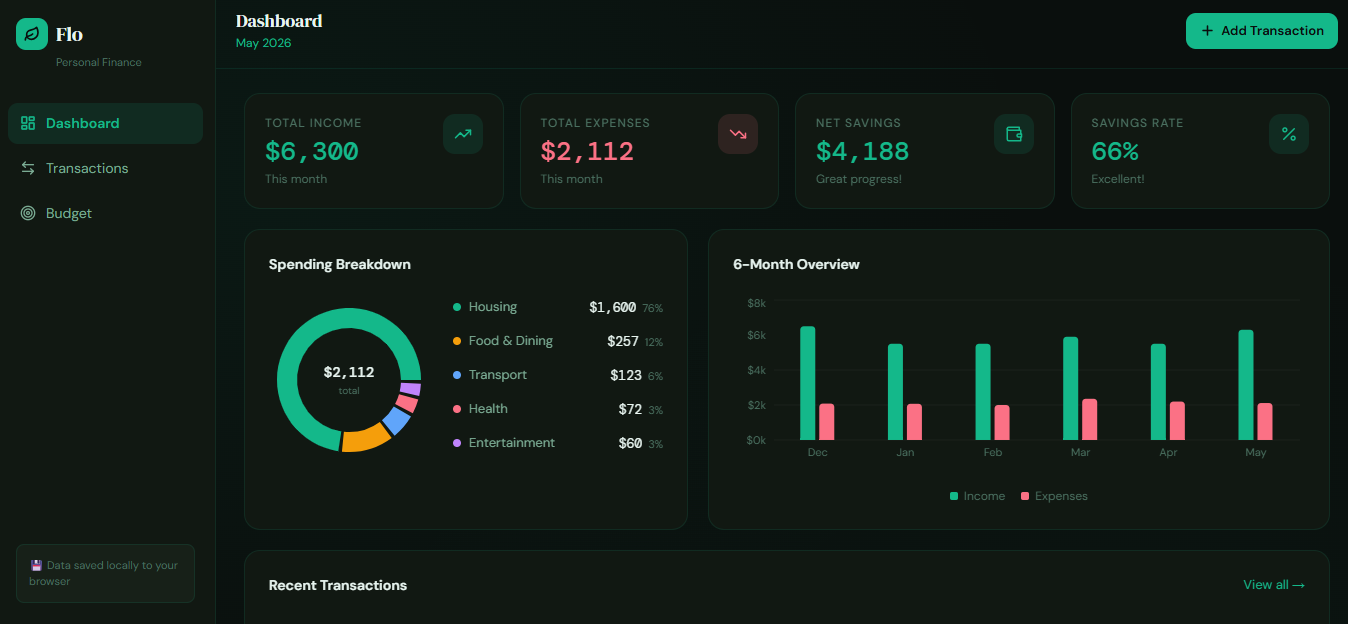This screenshot has height=624, width=1348.
Task: Click the $4,188 net savings value
Action: 862,151
